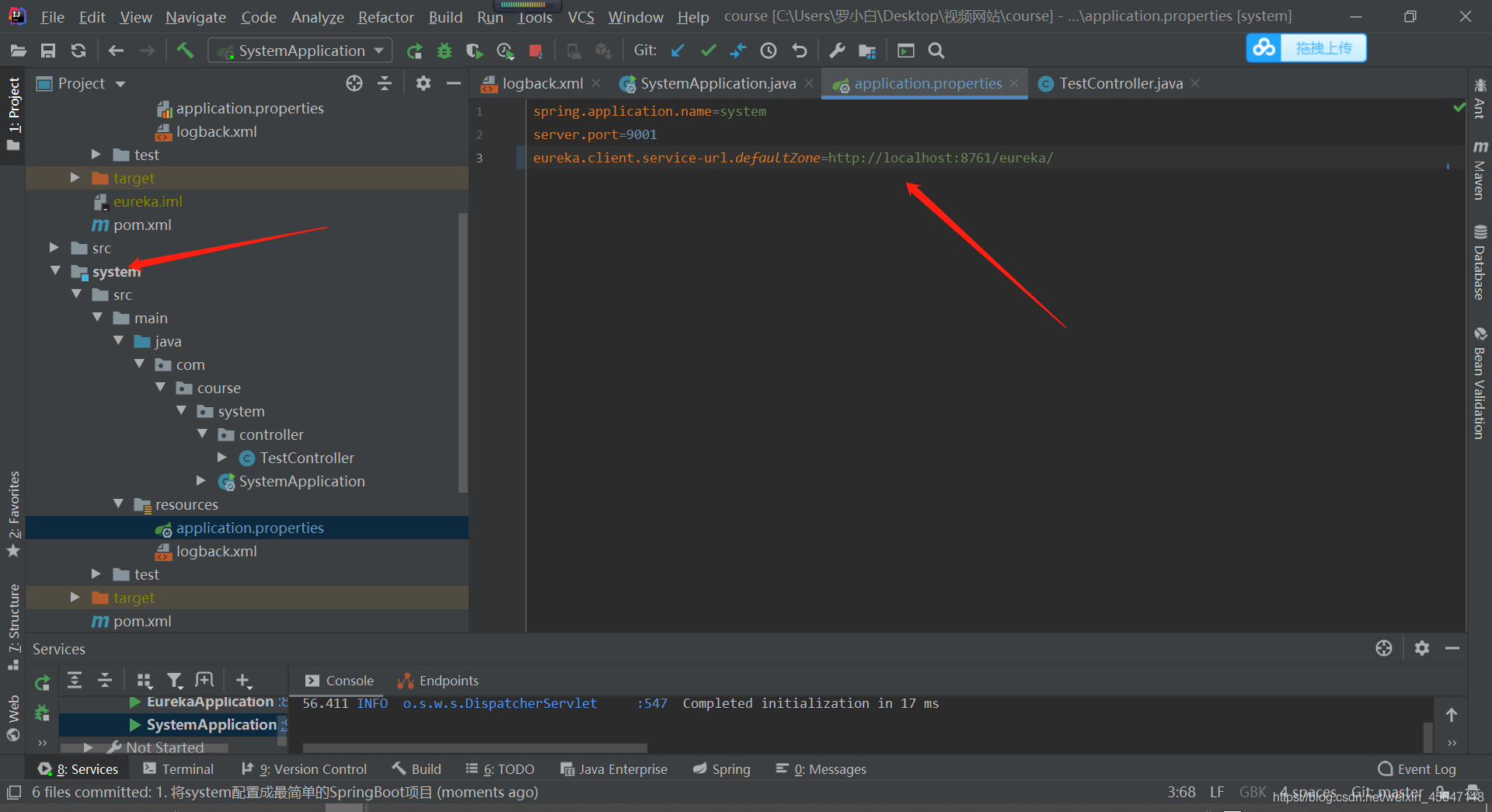
Task: Open the TODO tool window
Action: pyautogui.click(x=500, y=769)
